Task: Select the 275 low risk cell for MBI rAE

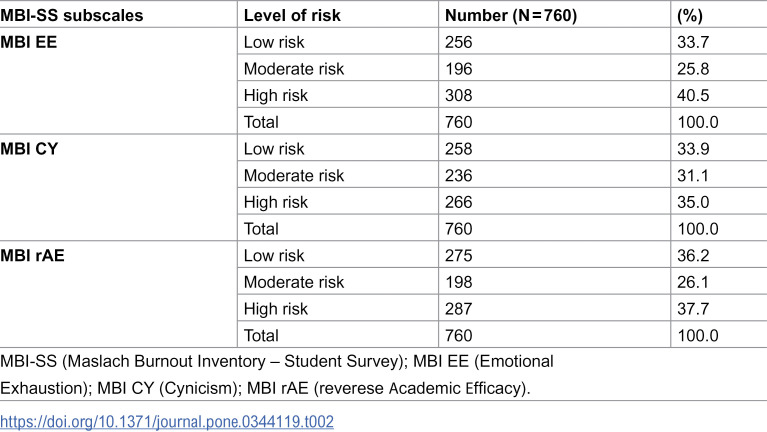Action: click(x=458, y=255)
